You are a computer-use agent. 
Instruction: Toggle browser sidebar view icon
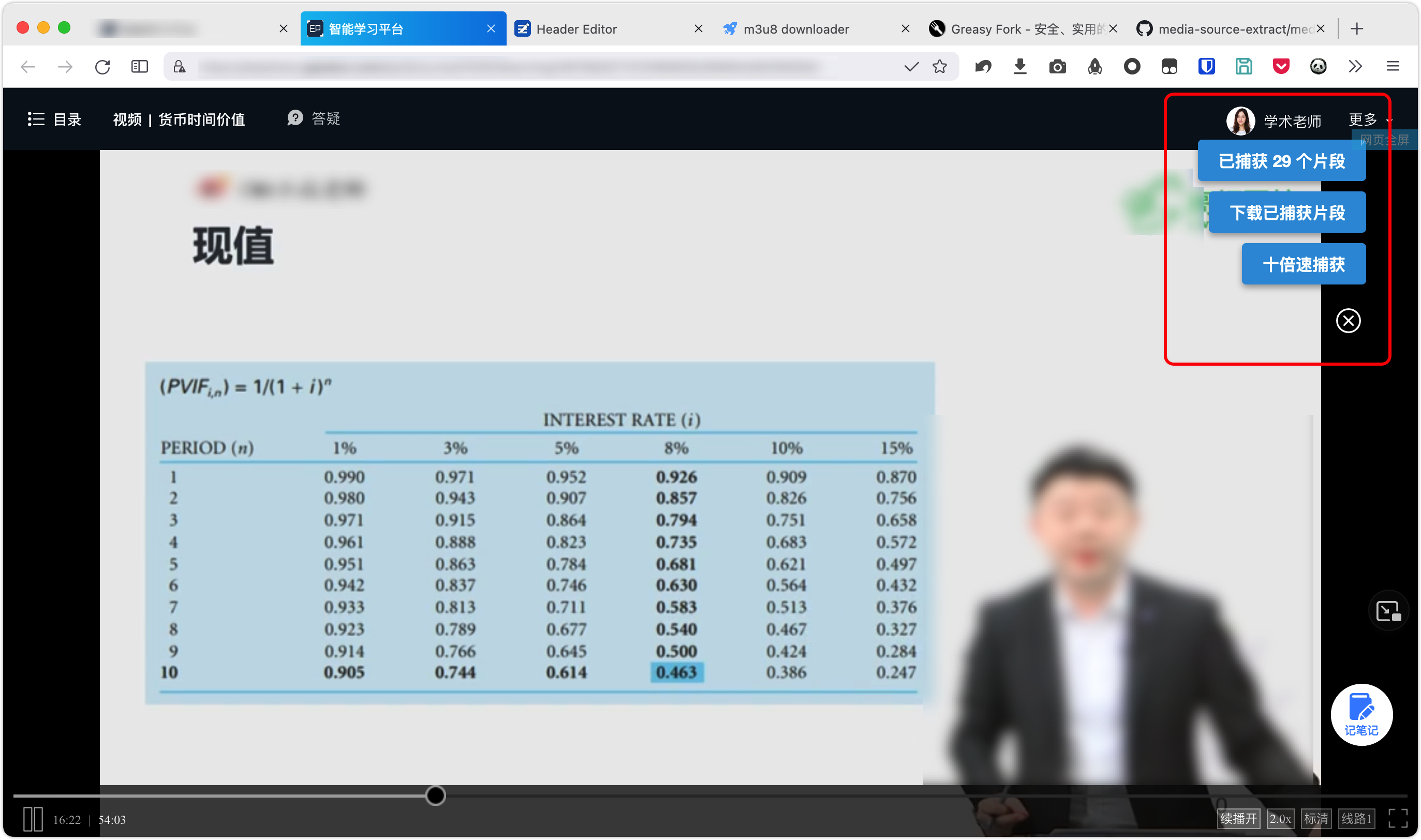[139, 67]
